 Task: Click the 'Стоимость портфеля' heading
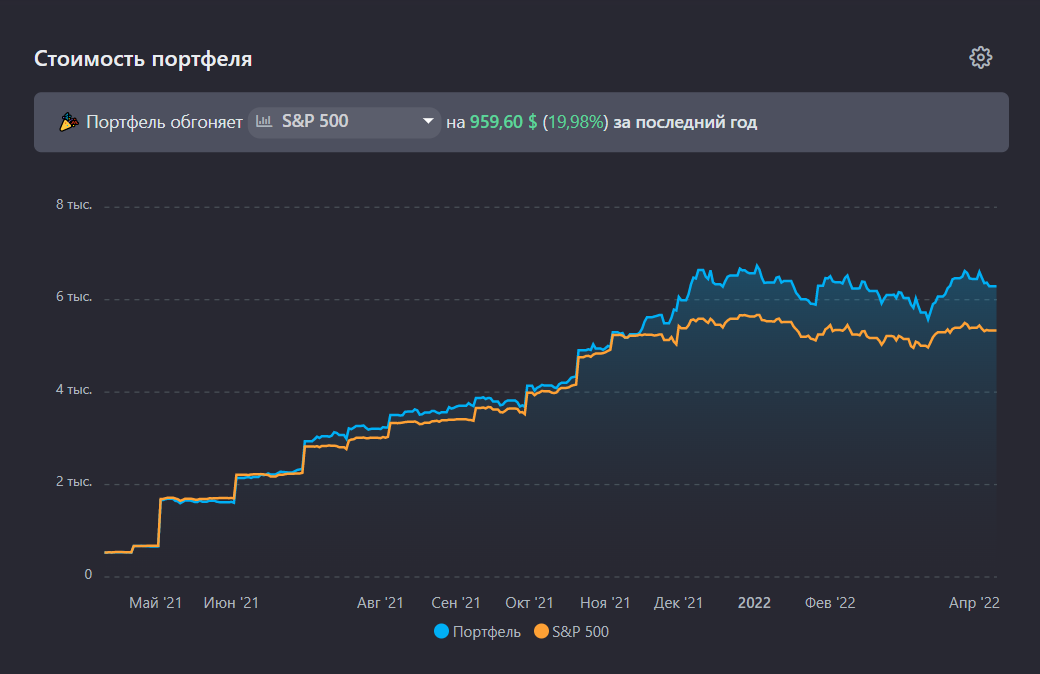coord(143,59)
